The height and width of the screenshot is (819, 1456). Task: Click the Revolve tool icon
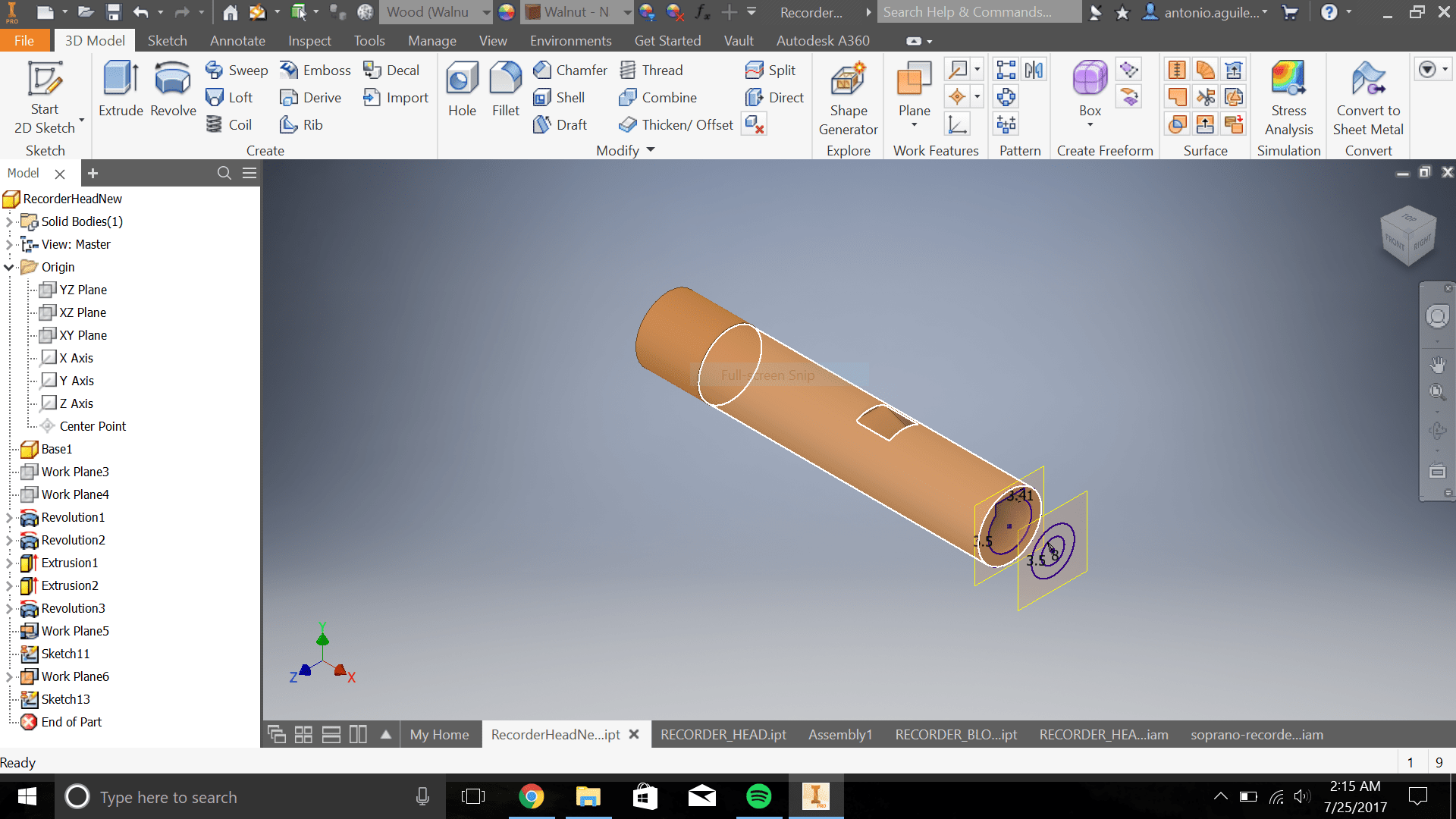click(x=173, y=79)
